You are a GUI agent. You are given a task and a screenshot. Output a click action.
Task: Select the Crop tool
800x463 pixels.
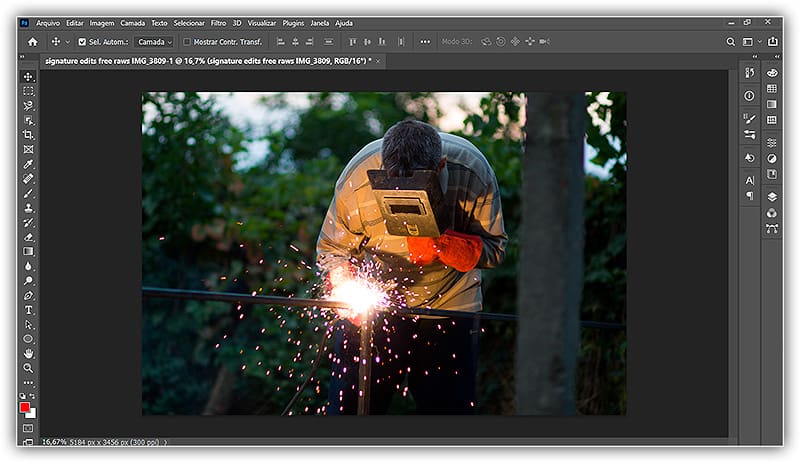point(28,135)
